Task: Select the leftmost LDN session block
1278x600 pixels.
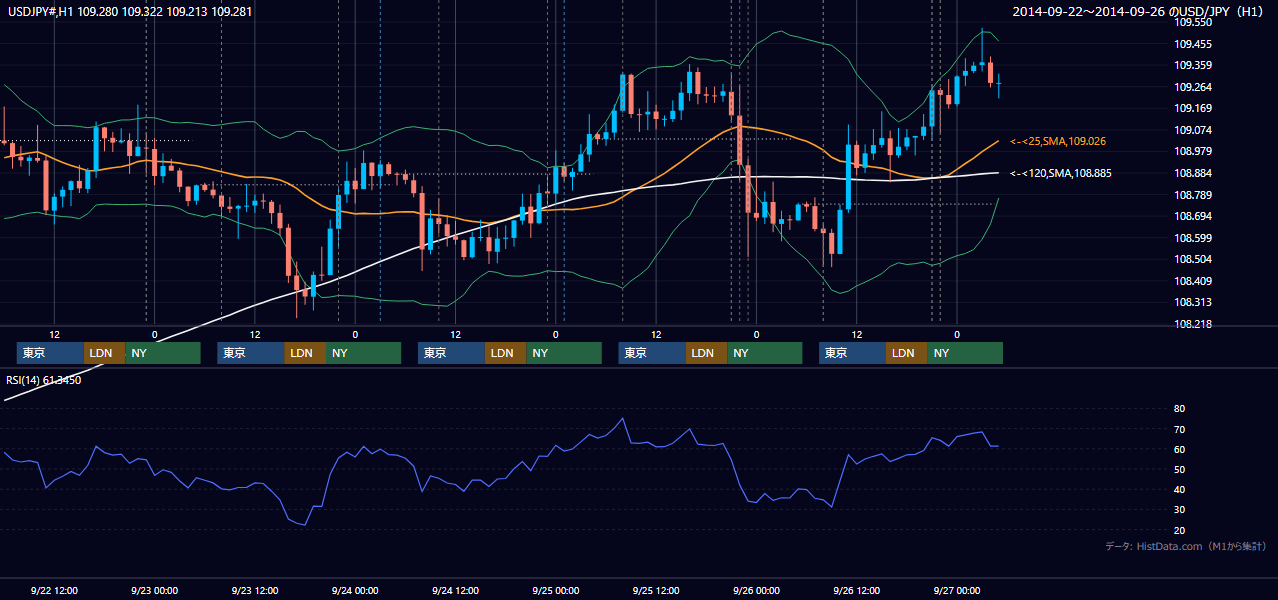Action: [104, 353]
